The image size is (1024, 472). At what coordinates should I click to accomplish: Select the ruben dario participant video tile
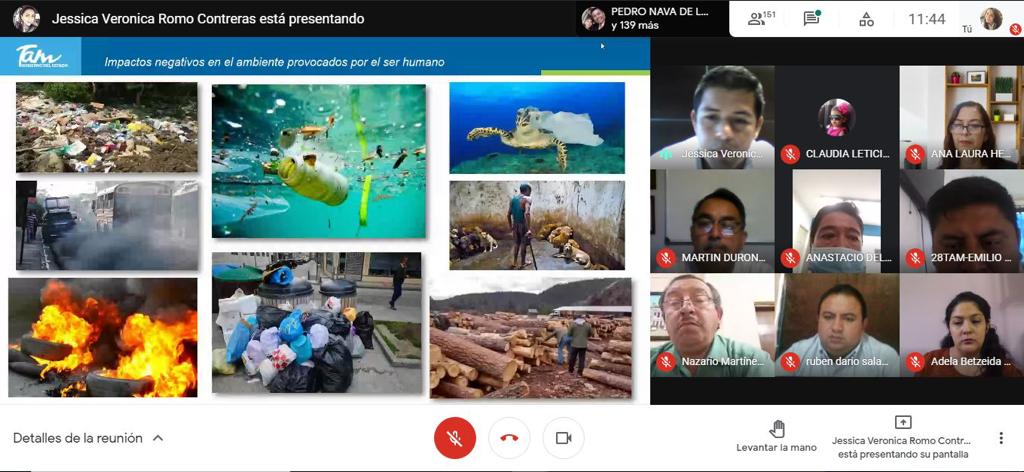[x=836, y=324]
